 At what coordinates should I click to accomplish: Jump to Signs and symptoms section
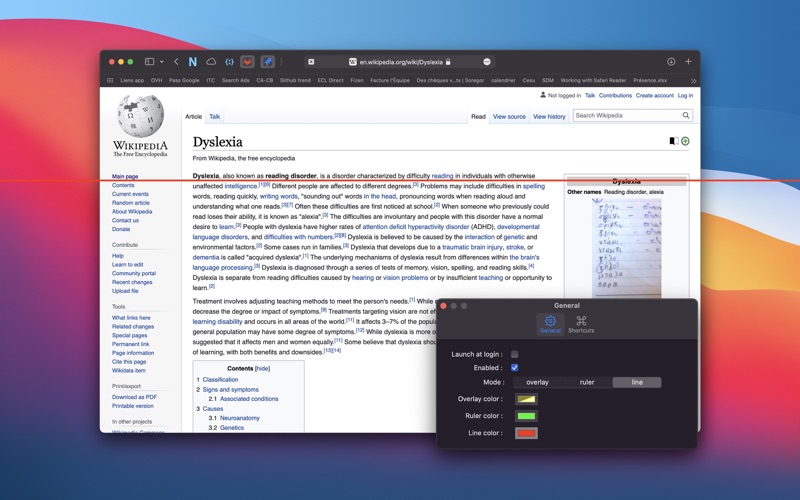(231, 389)
